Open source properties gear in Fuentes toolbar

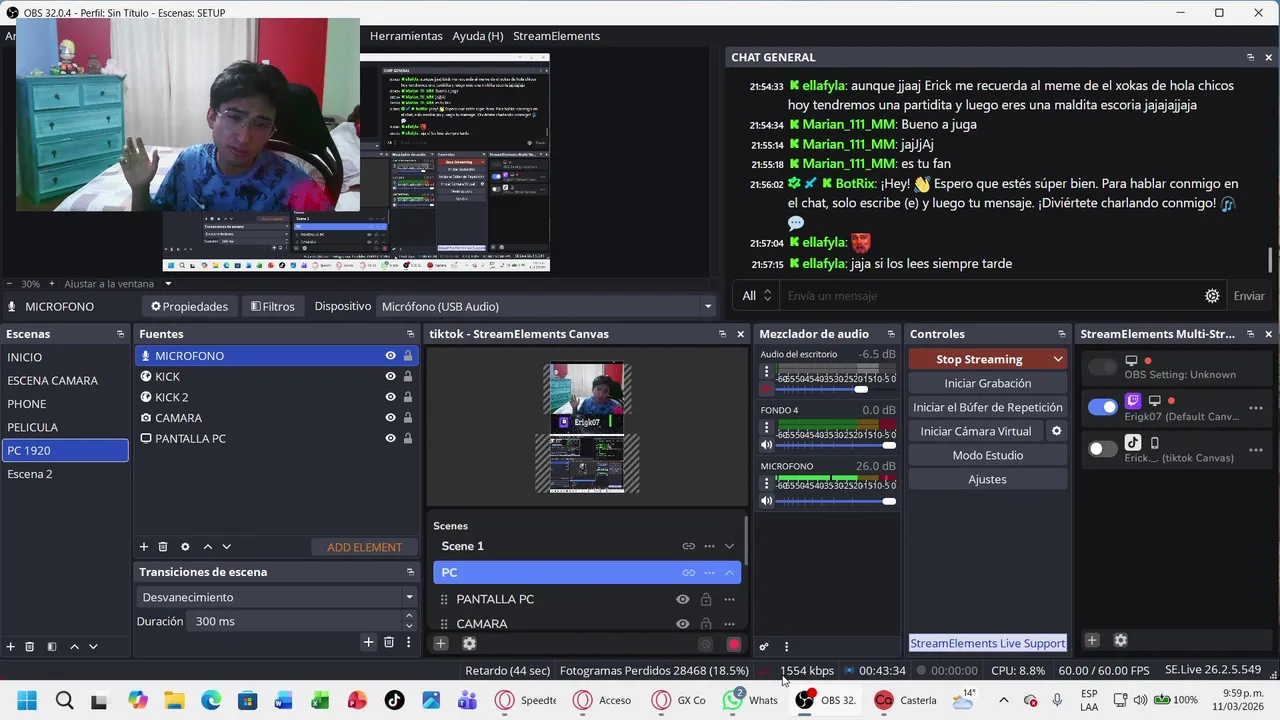click(185, 547)
